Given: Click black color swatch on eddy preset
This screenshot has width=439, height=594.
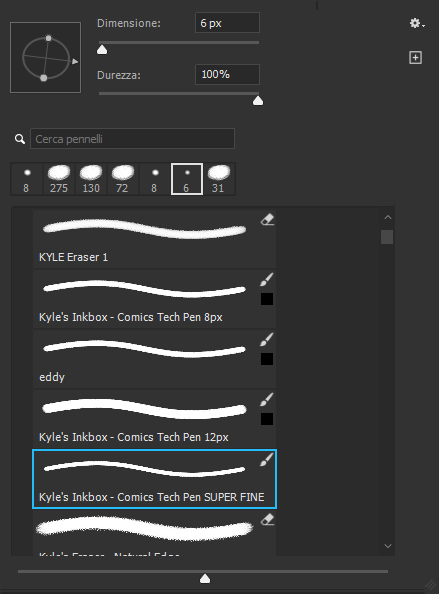Looking at the screenshot, I should 267,359.
